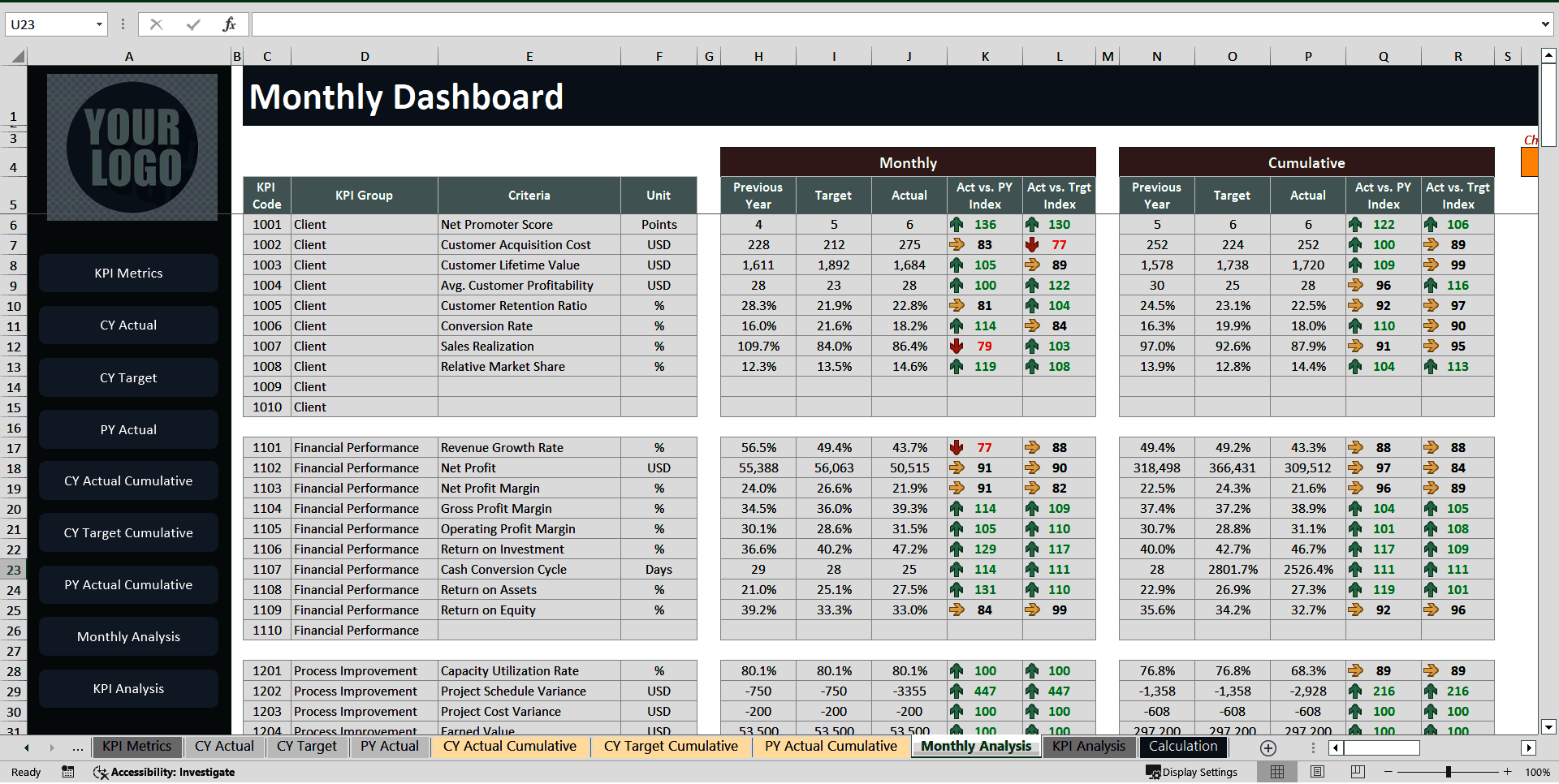The height and width of the screenshot is (784, 1559).
Task: Click the Insert Function fx icon
Action: [229, 24]
